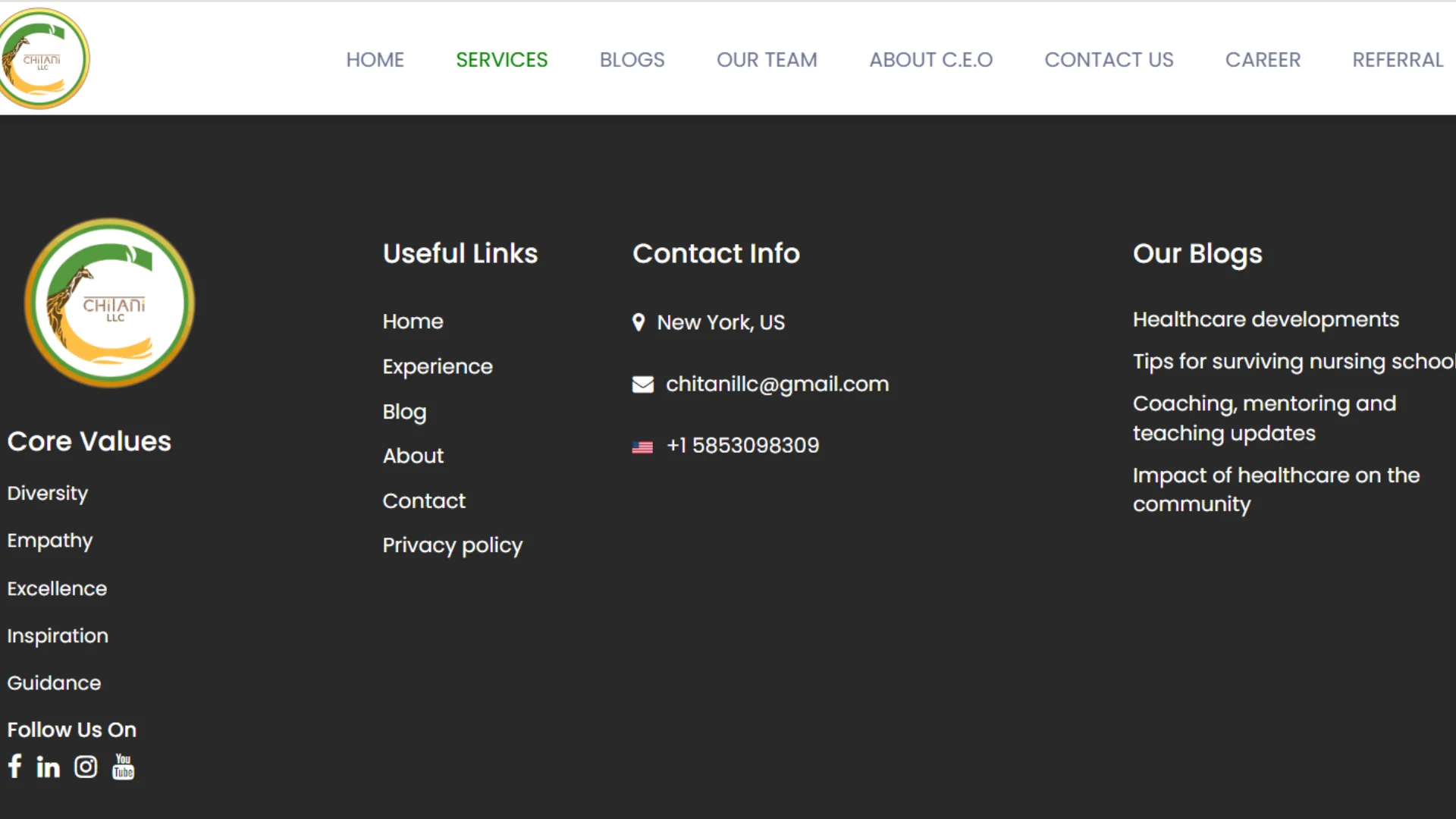Open the SERVICES navigation item
The height and width of the screenshot is (819, 1456).
click(x=501, y=60)
